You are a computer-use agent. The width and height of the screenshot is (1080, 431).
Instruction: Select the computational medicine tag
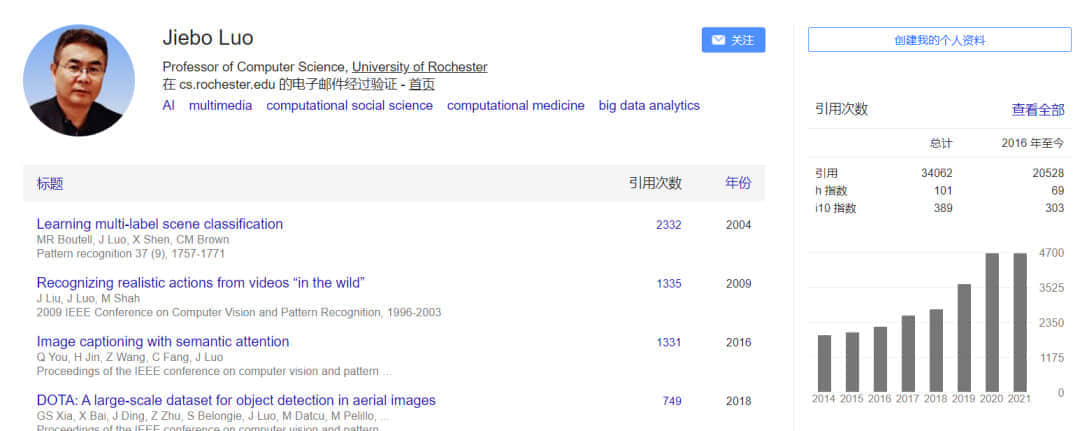click(515, 105)
